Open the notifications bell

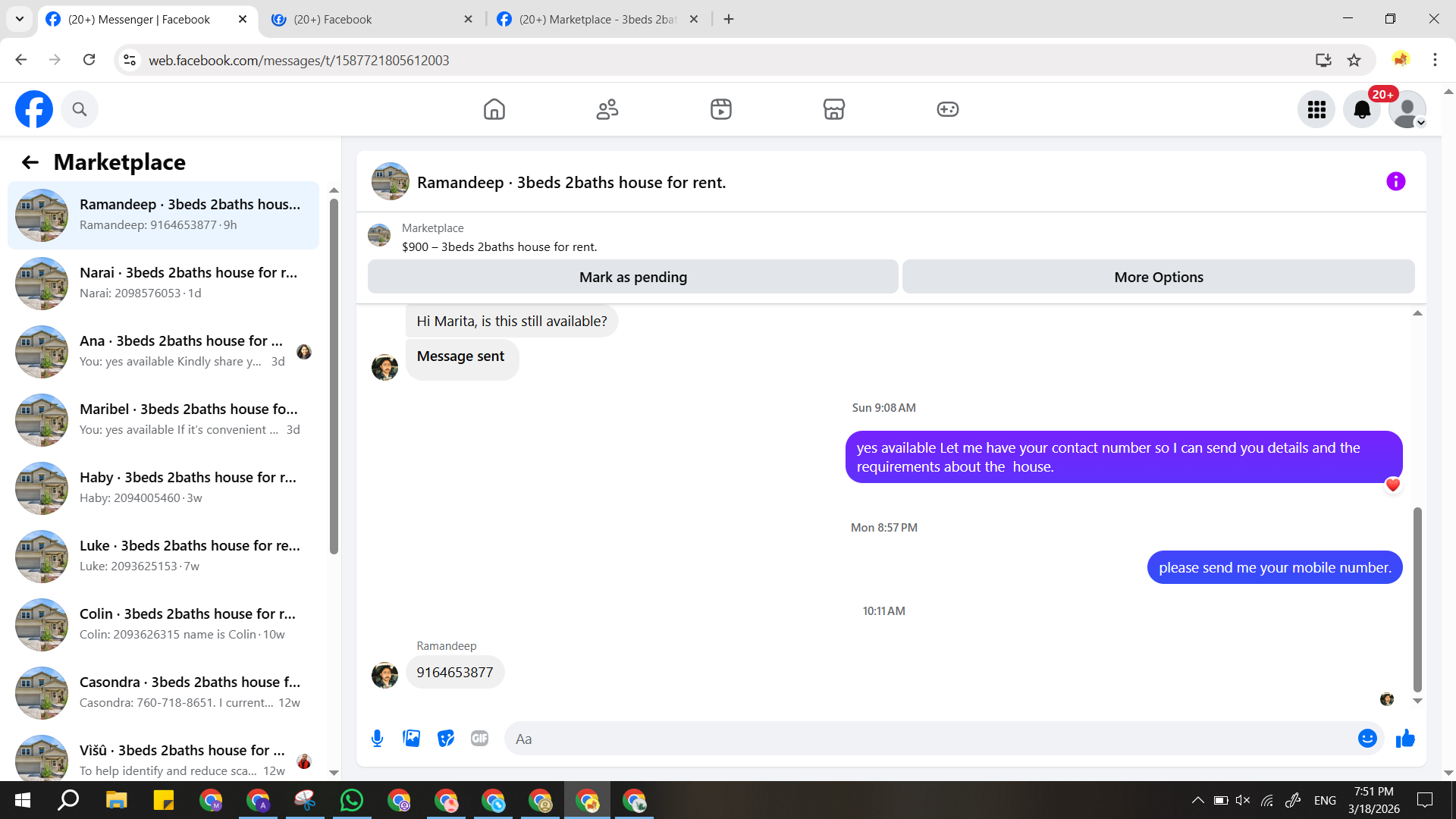tap(1361, 110)
